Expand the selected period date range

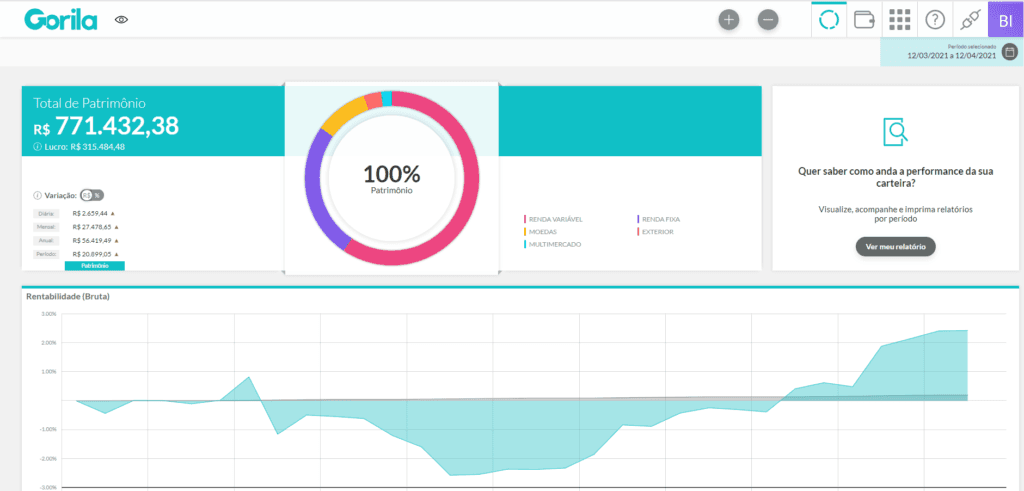pyautogui.click(x=950, y=55)
